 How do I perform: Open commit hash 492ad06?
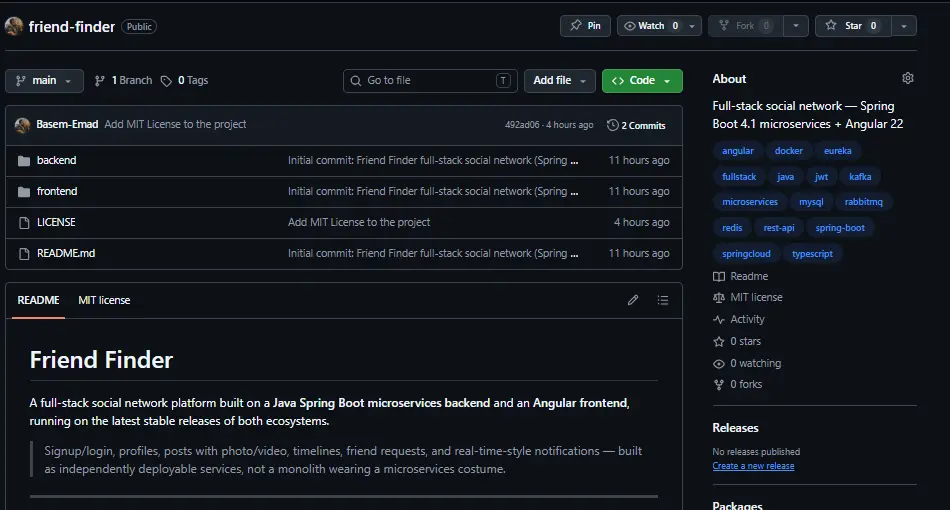click(x=522, y=125)
